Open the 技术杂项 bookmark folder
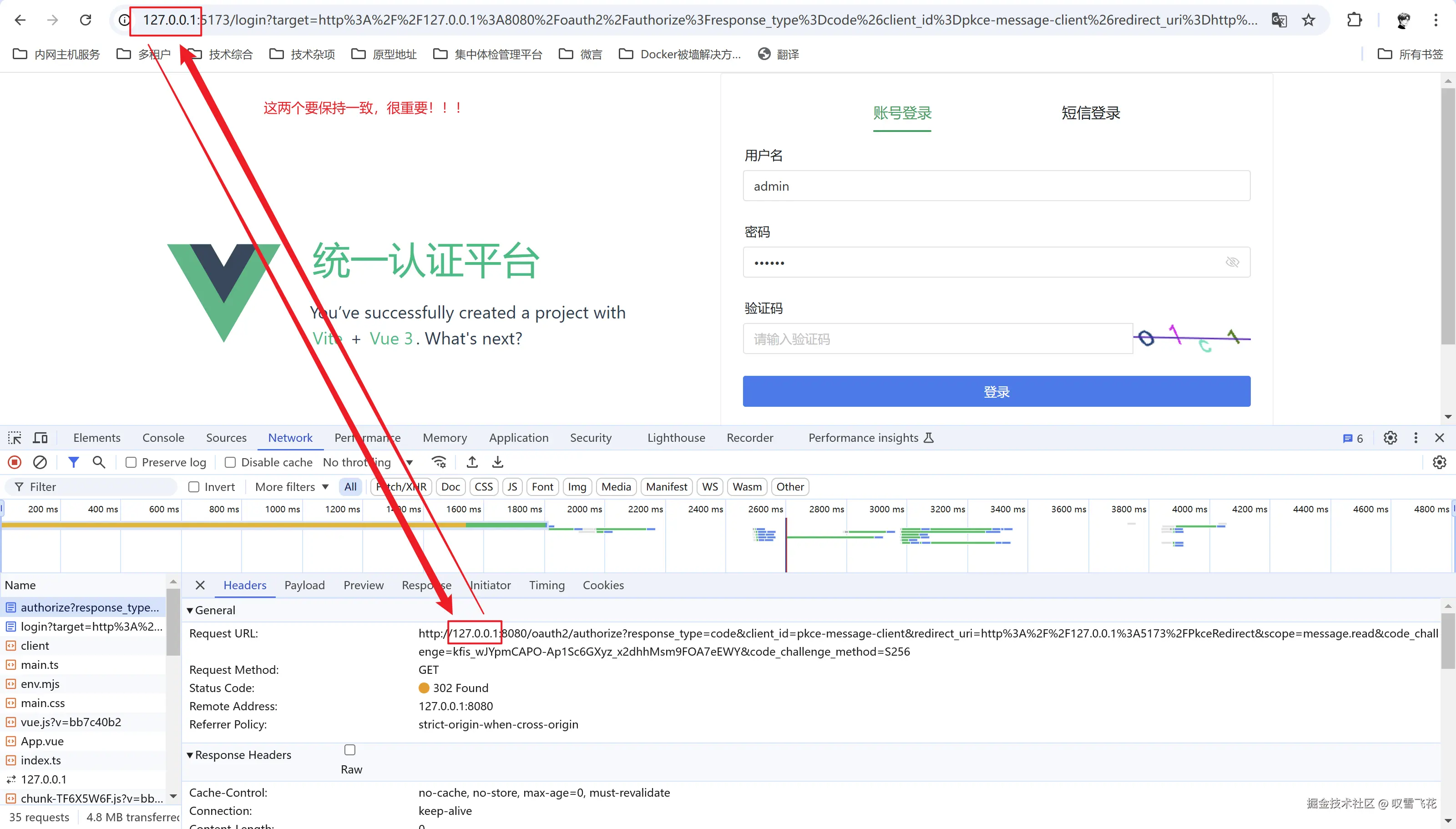Image resolution: width=1456 pixels, height=829 pixels. click(x=302, y=54)
